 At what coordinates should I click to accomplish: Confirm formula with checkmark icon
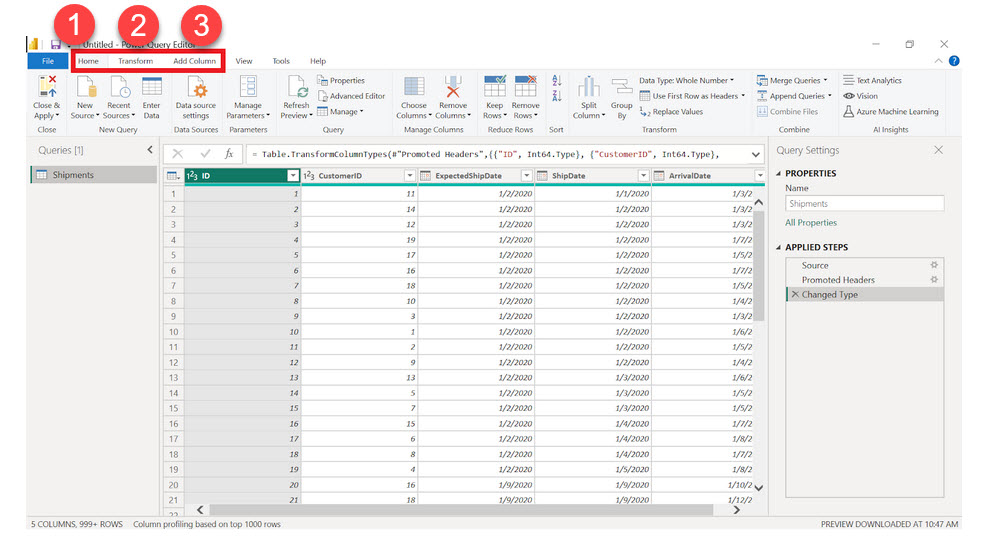click(x=205, y=154)
